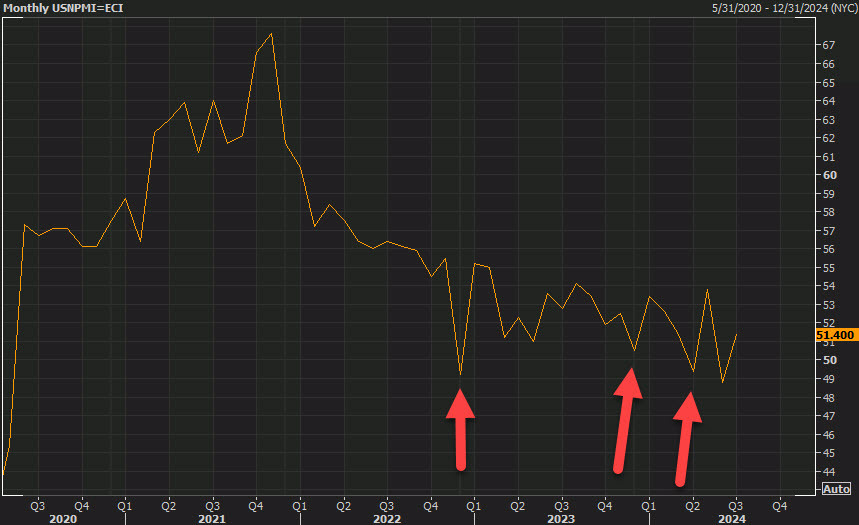Click the 2021 year label

211,518
